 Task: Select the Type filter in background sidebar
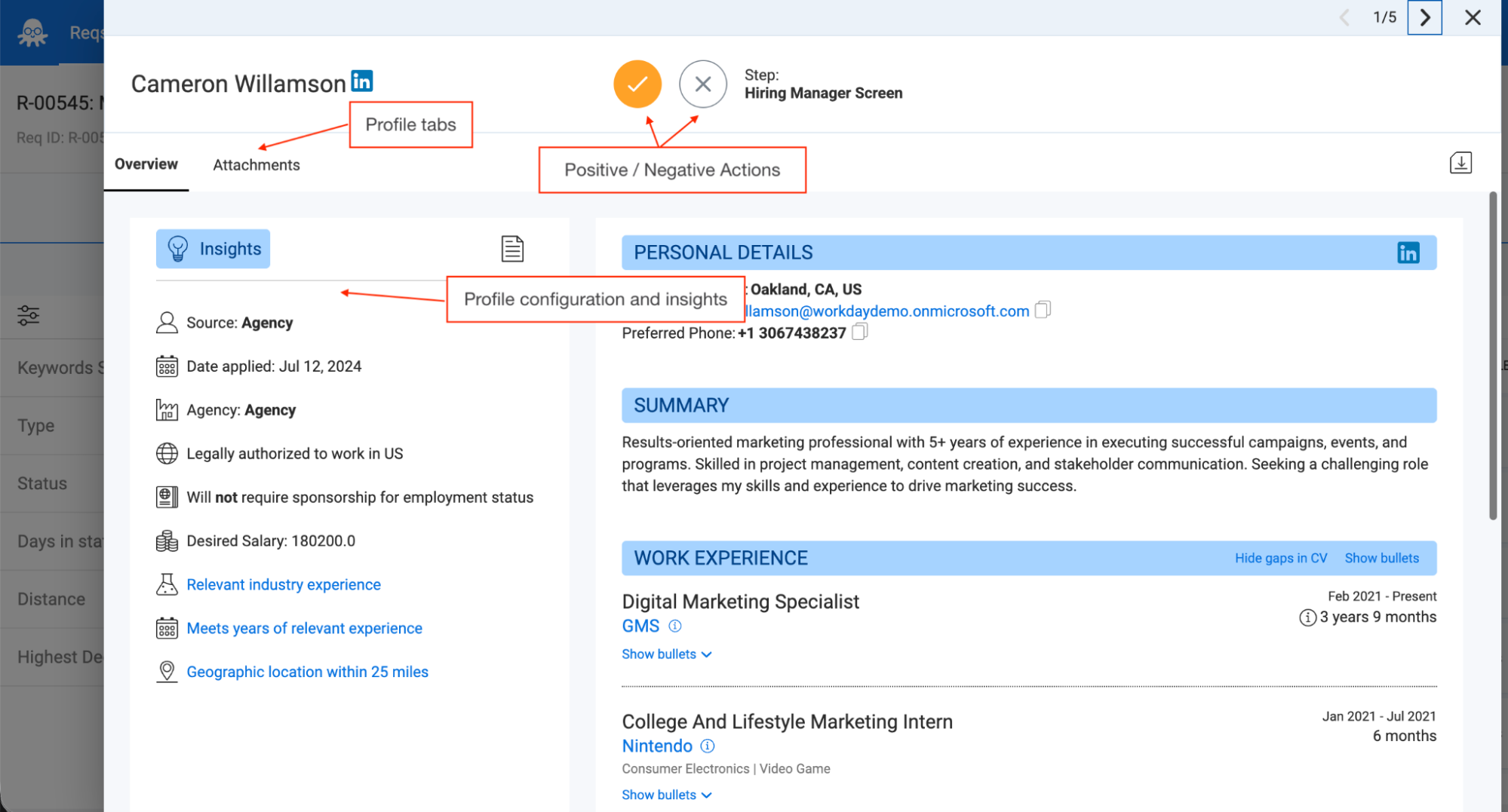tap(52, 426)
